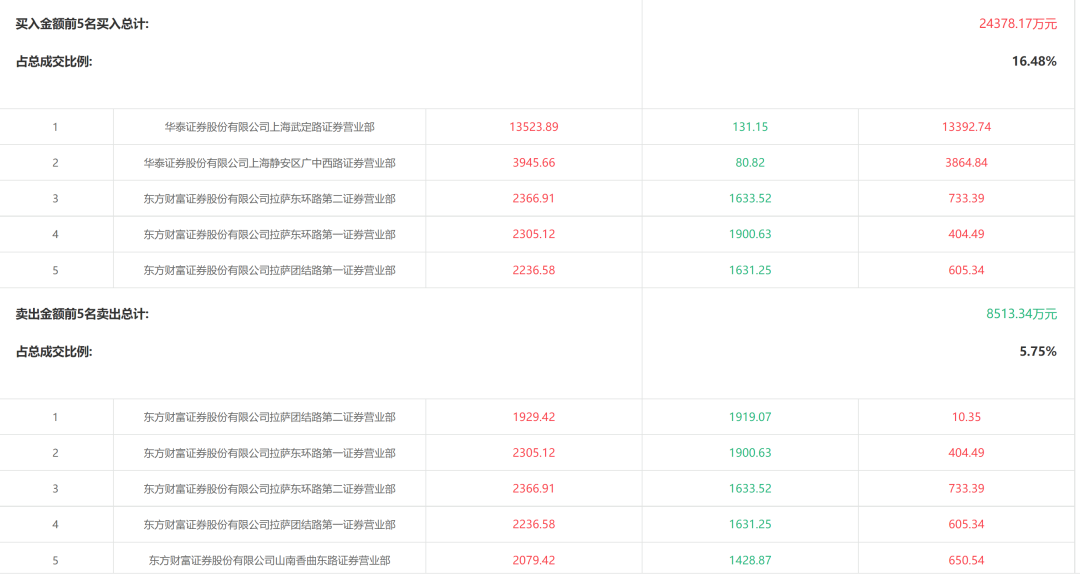The width and height of the screenshot is (1080, 576).
Task: Click 404.49 in sell top-5 list
Action: (966, 453)
